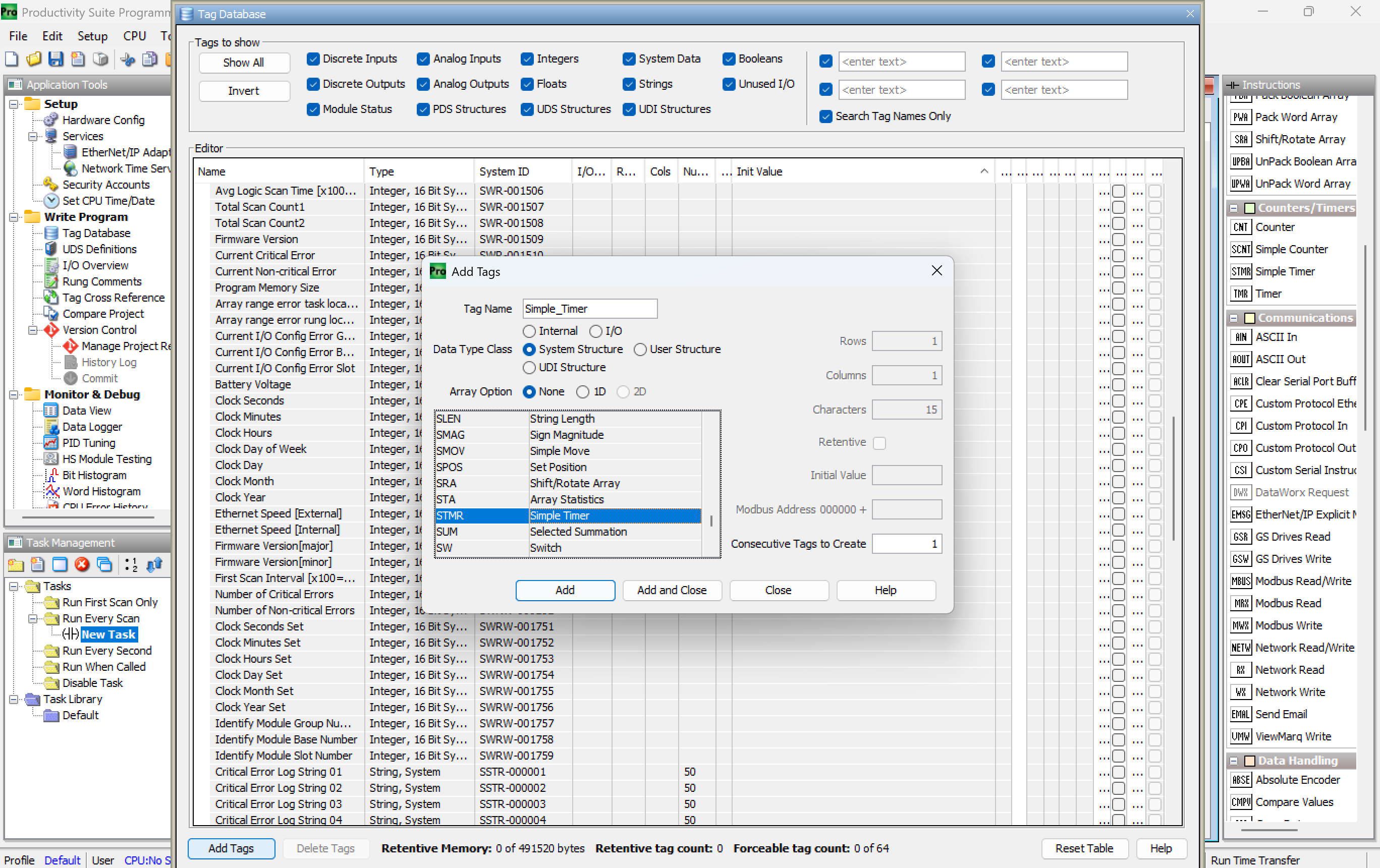
Task: Toggle Search Tag Names Only checkbox
Action: 825,117
